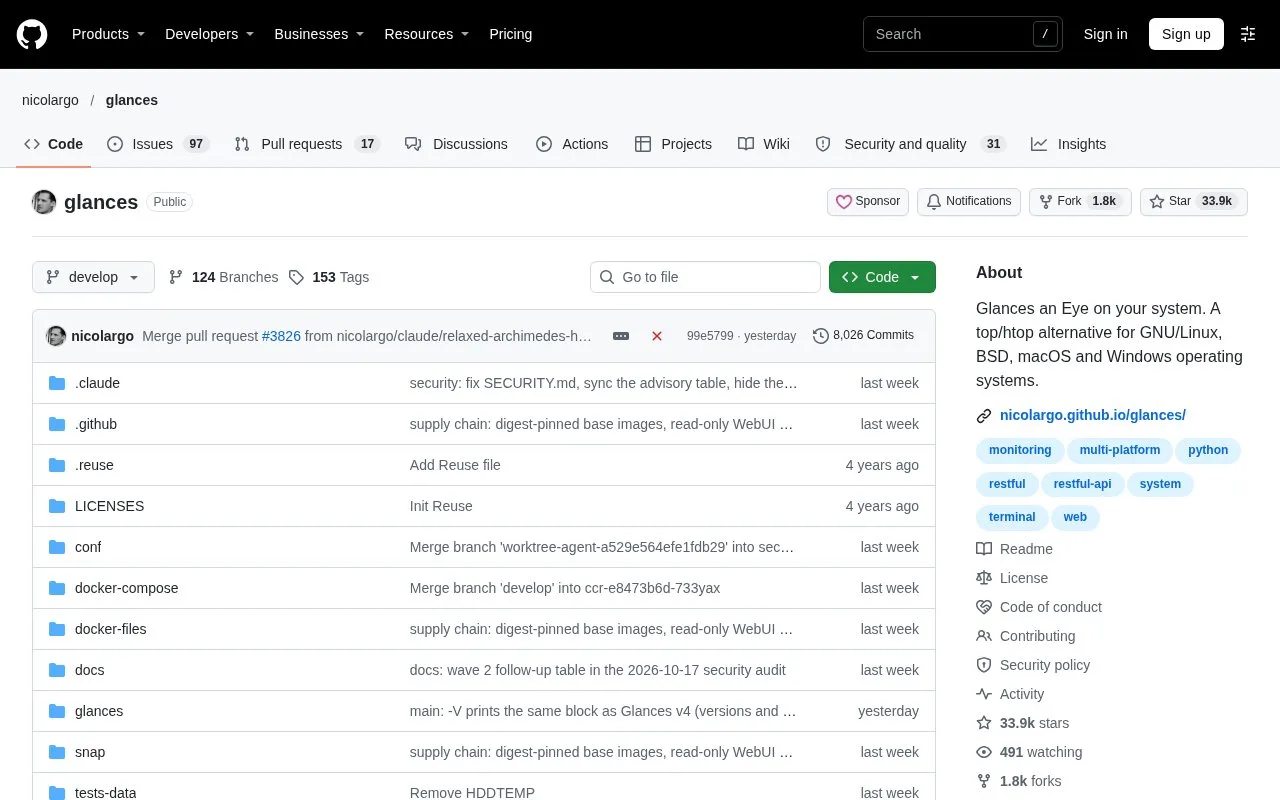The height and width of the screenshot is (800, 1280).
Task: Focus the top Search box
Action: [x=962, y=34]
